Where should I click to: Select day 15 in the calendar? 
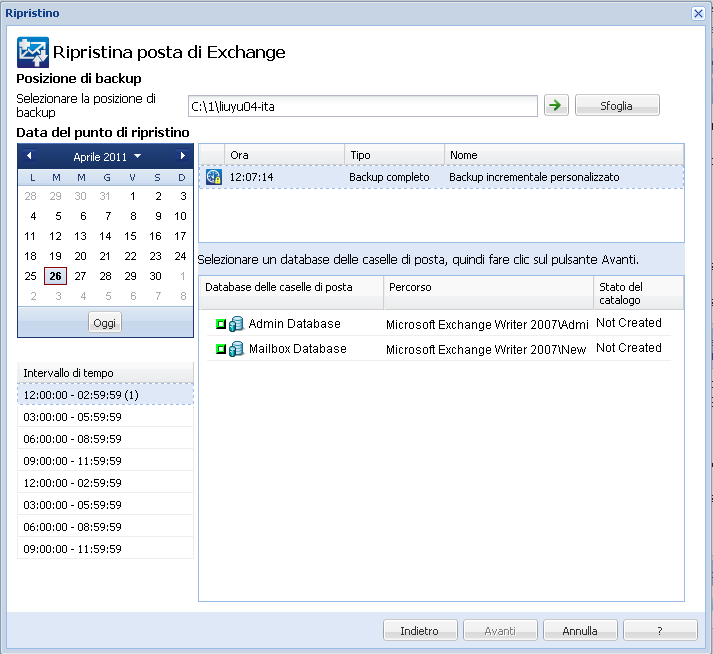(130, 236)
